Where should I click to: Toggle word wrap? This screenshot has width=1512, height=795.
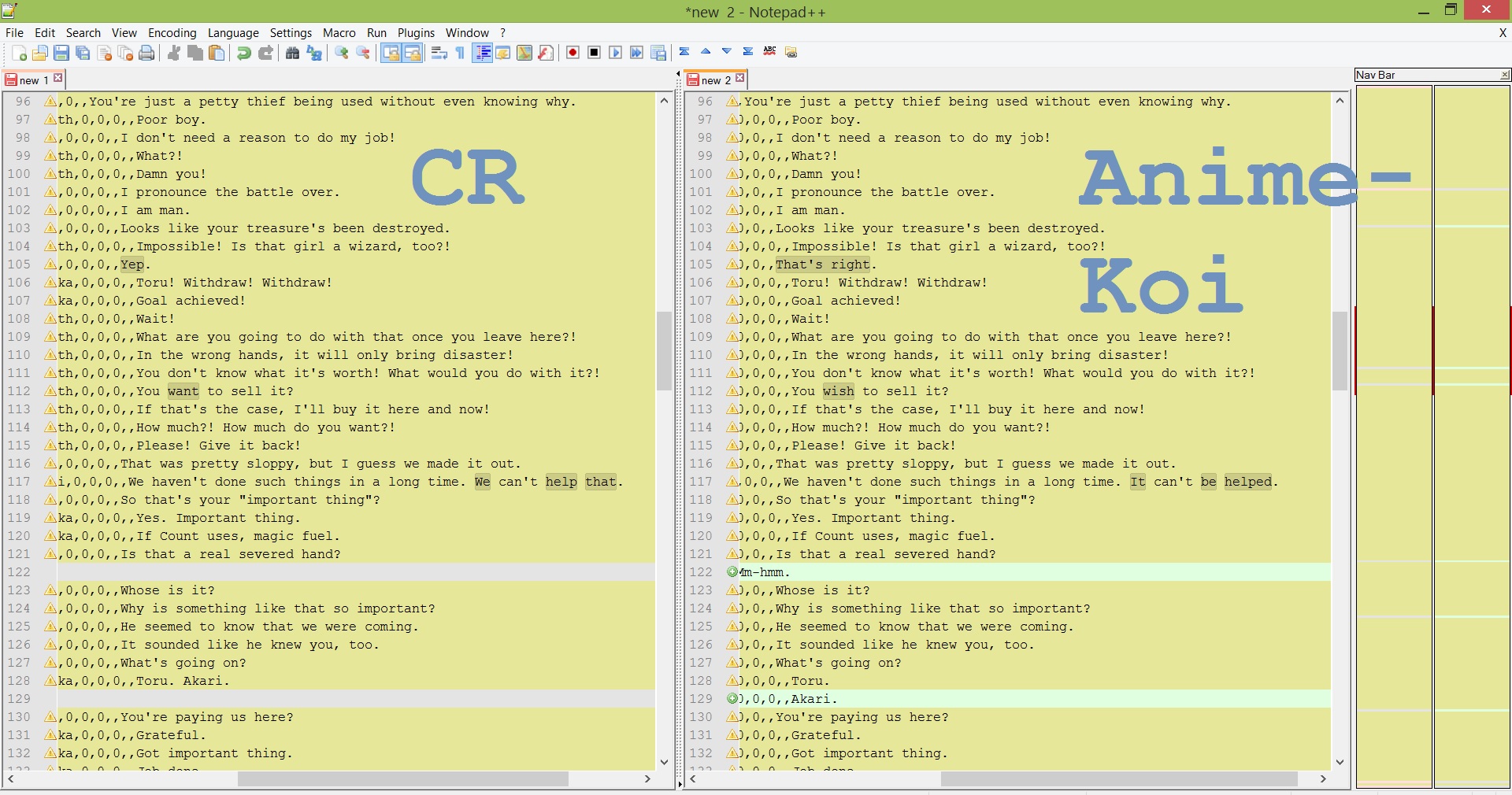coord(439,53)
